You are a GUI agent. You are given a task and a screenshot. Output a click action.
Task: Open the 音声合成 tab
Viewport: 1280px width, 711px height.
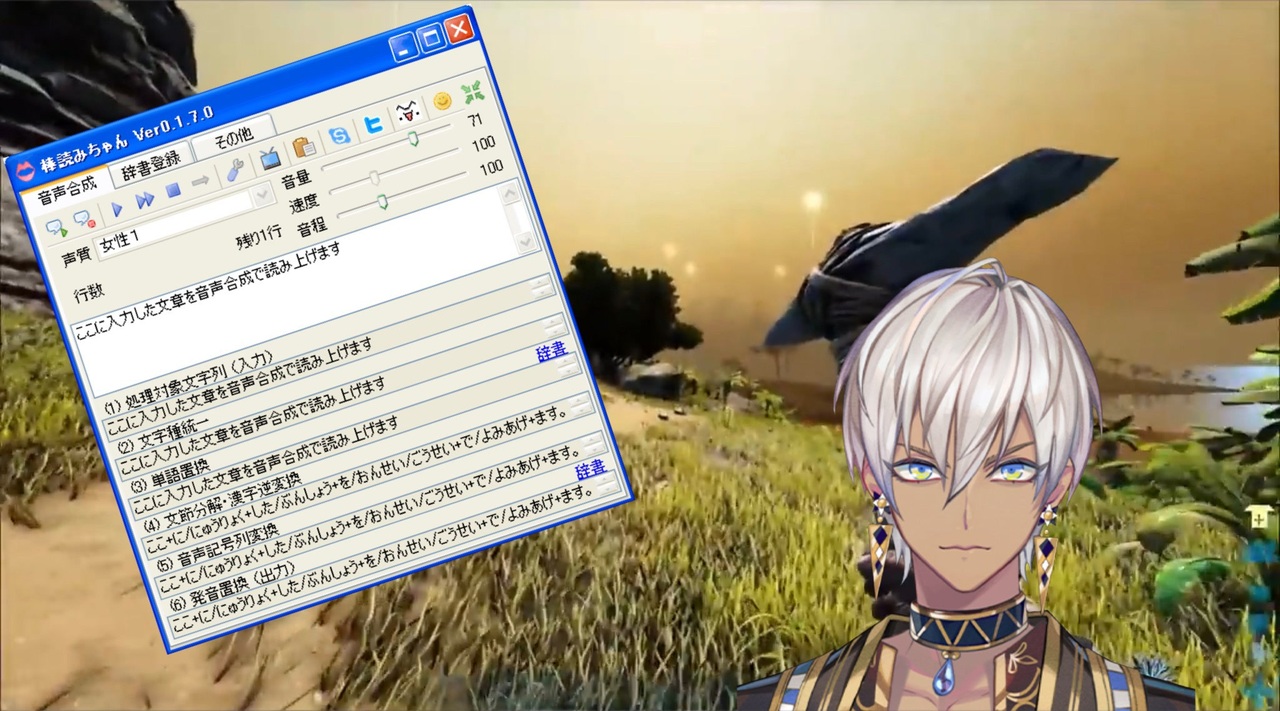click(x=67, y=189)
